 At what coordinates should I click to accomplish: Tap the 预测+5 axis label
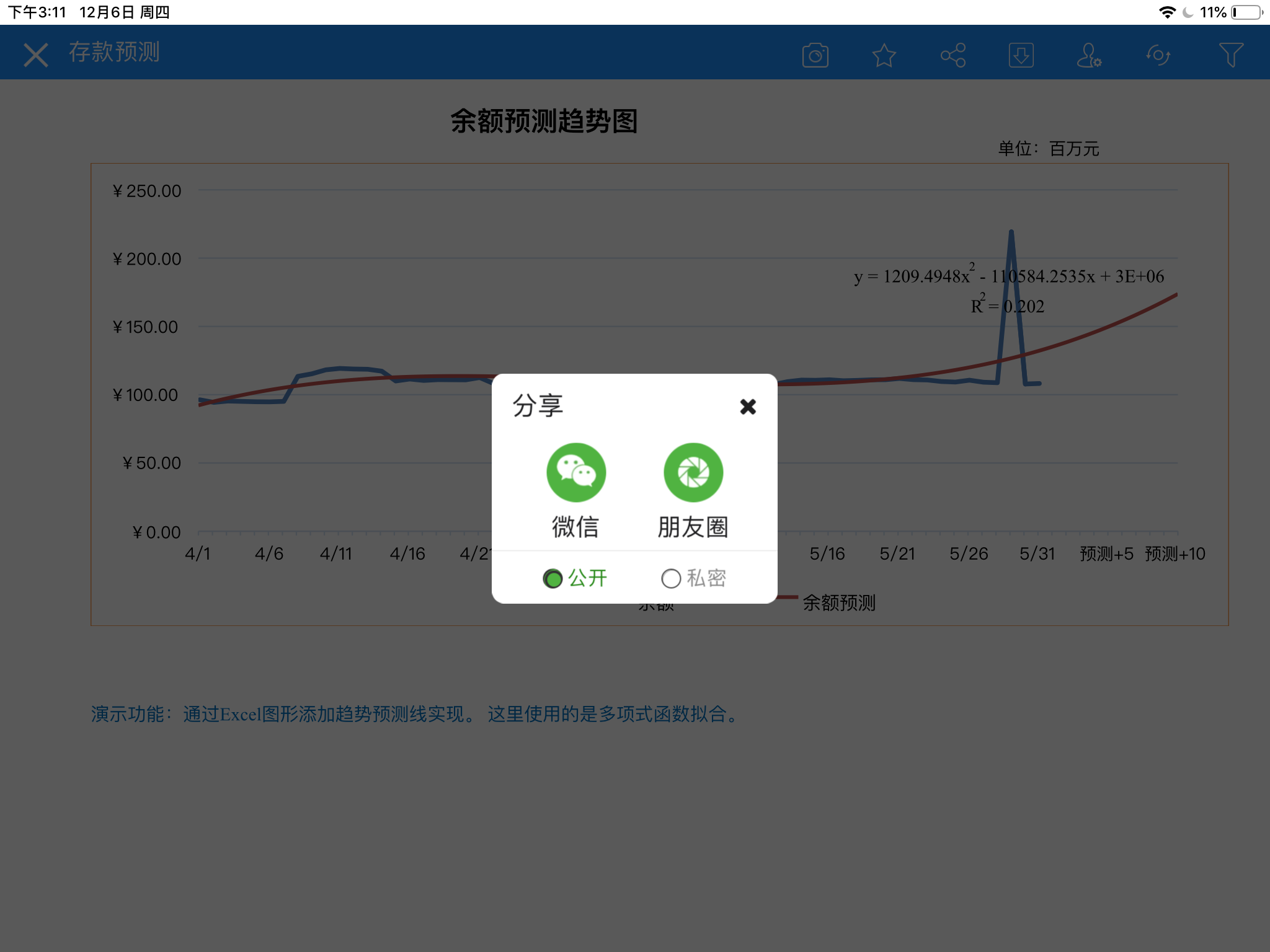point(1106,553)
